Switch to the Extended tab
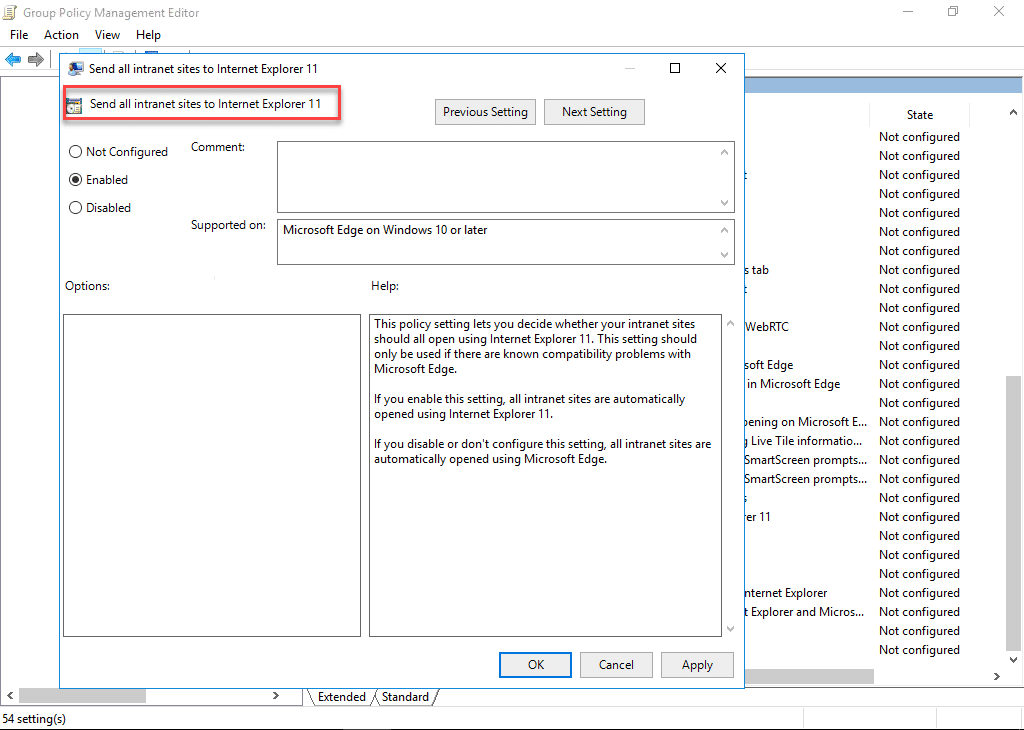Viewport: 1024px width, 730px height. click(341, 697)
